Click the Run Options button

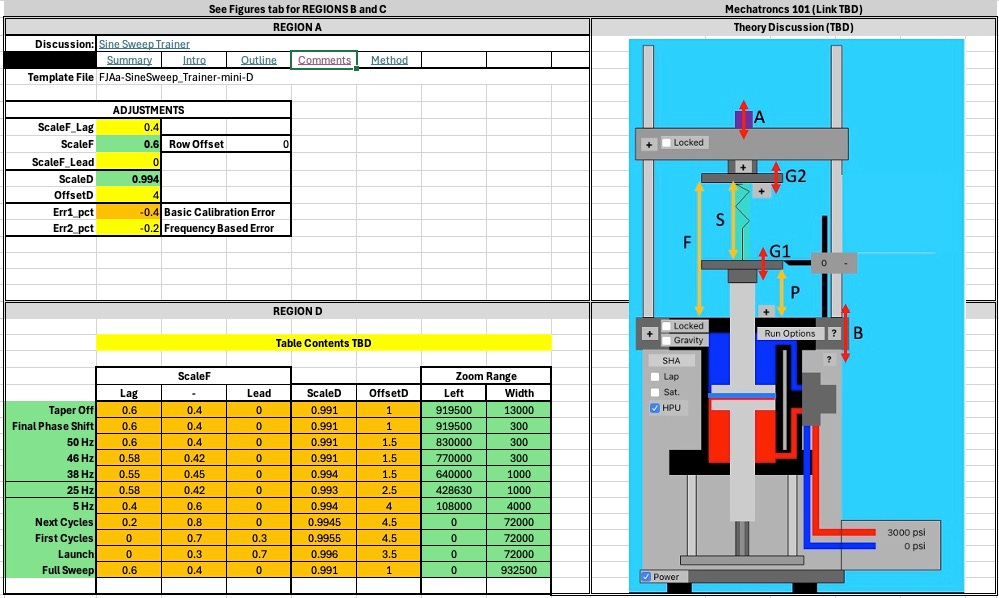point(789,333)
